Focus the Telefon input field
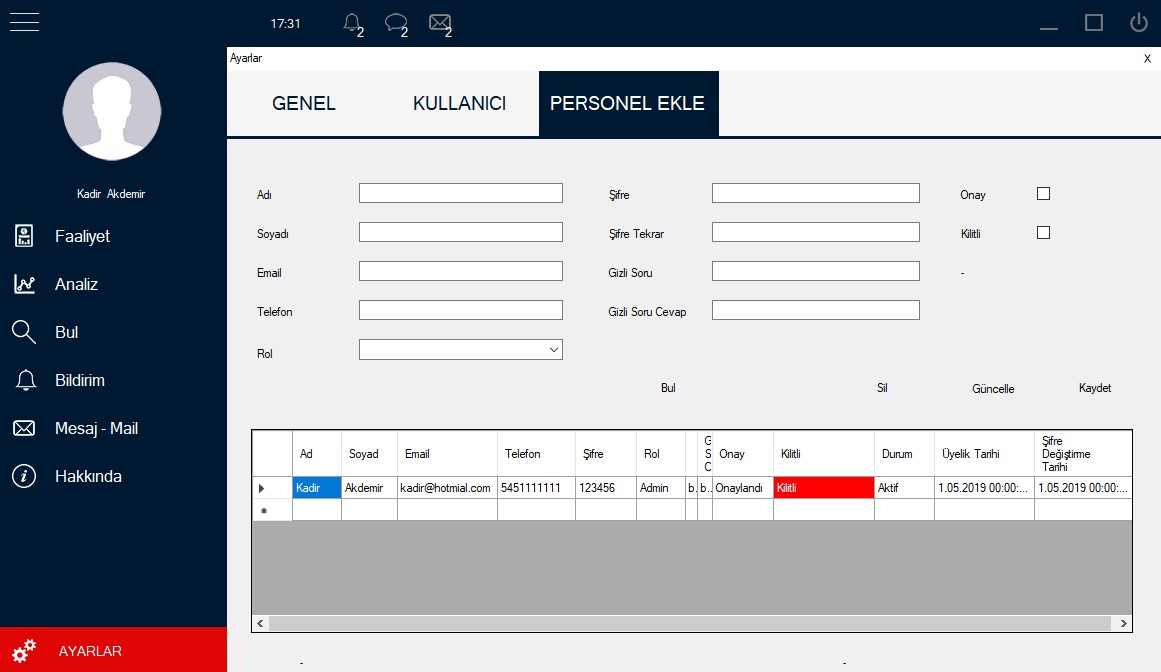Screen dimensions: 1161x672 click(x=461, y=310)
